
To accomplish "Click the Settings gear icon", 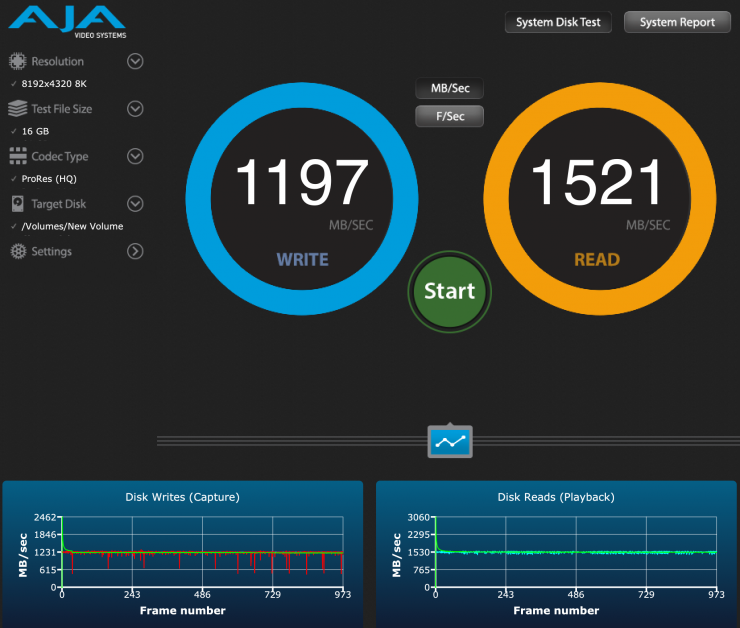I will (17, 252).
